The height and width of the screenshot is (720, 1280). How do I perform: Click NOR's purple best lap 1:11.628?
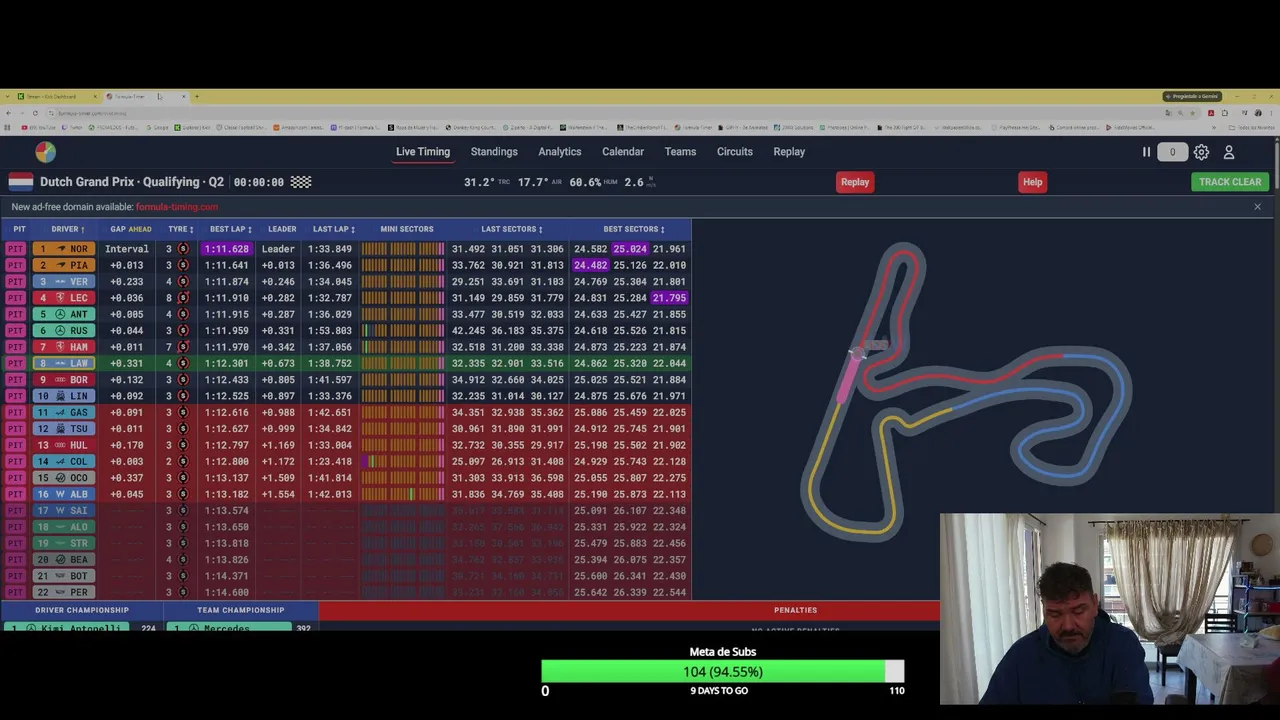(x=227, y=249)
